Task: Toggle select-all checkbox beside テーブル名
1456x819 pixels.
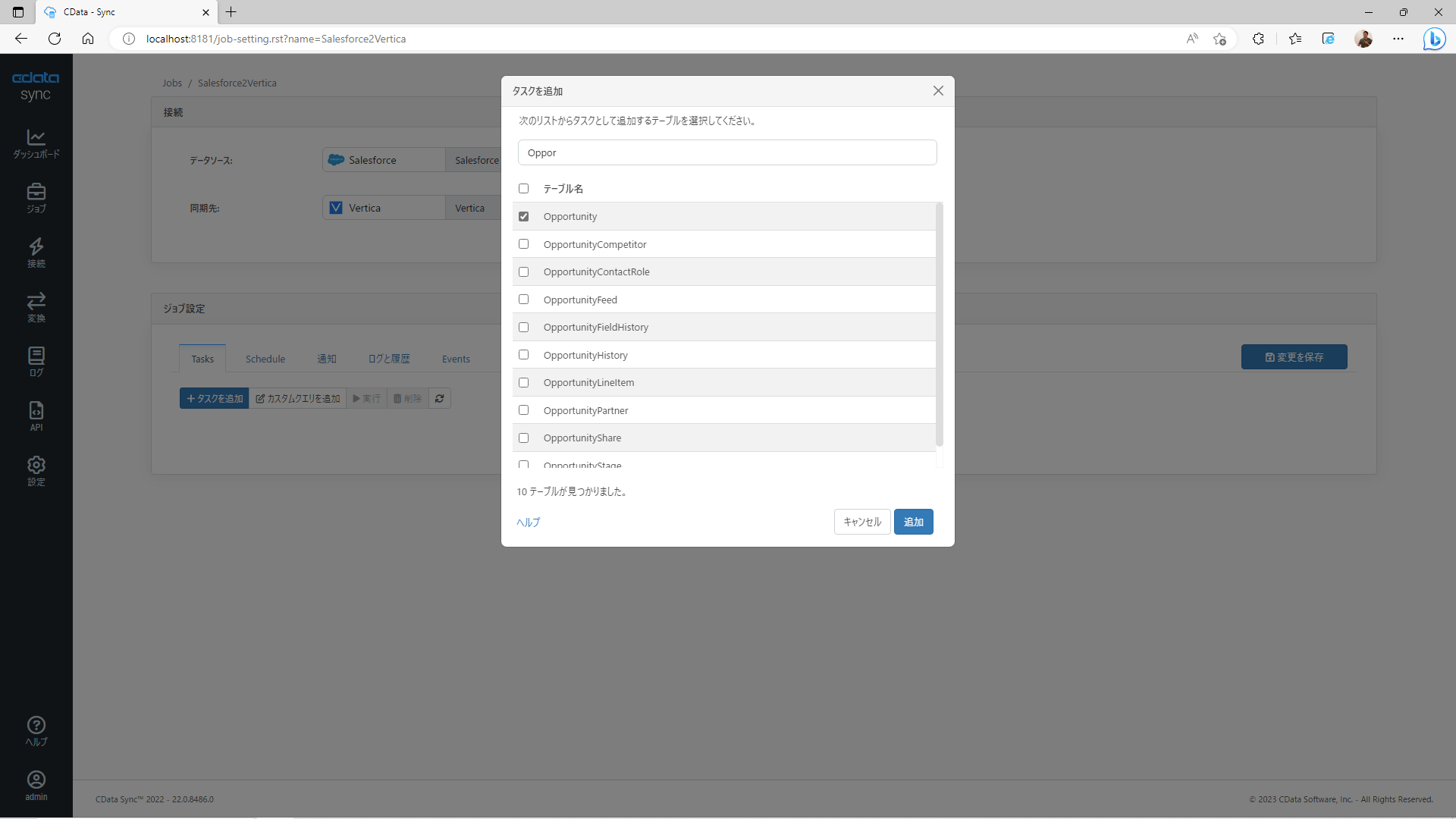Action: coord(523,188)
